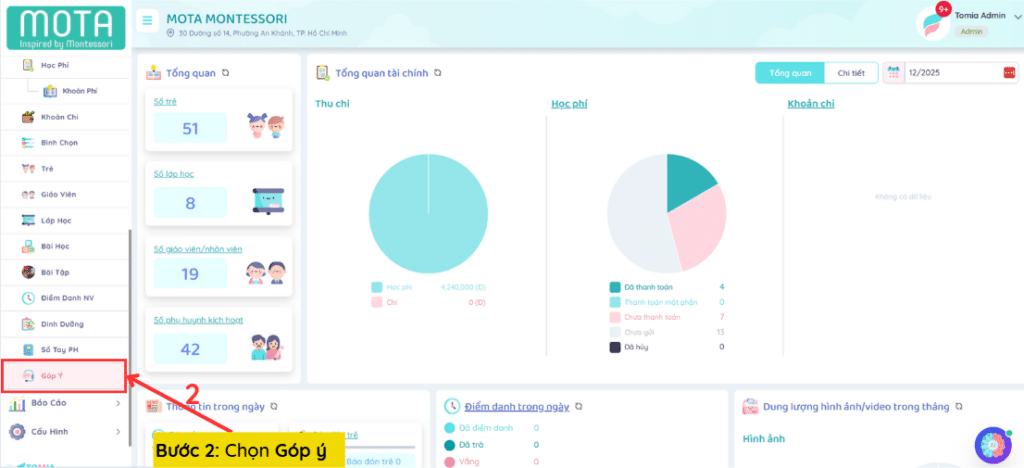This screenshot has width=1024, height=468.
Task: Refresh the Tổng quan panel
Action: (x=226, y=73)
